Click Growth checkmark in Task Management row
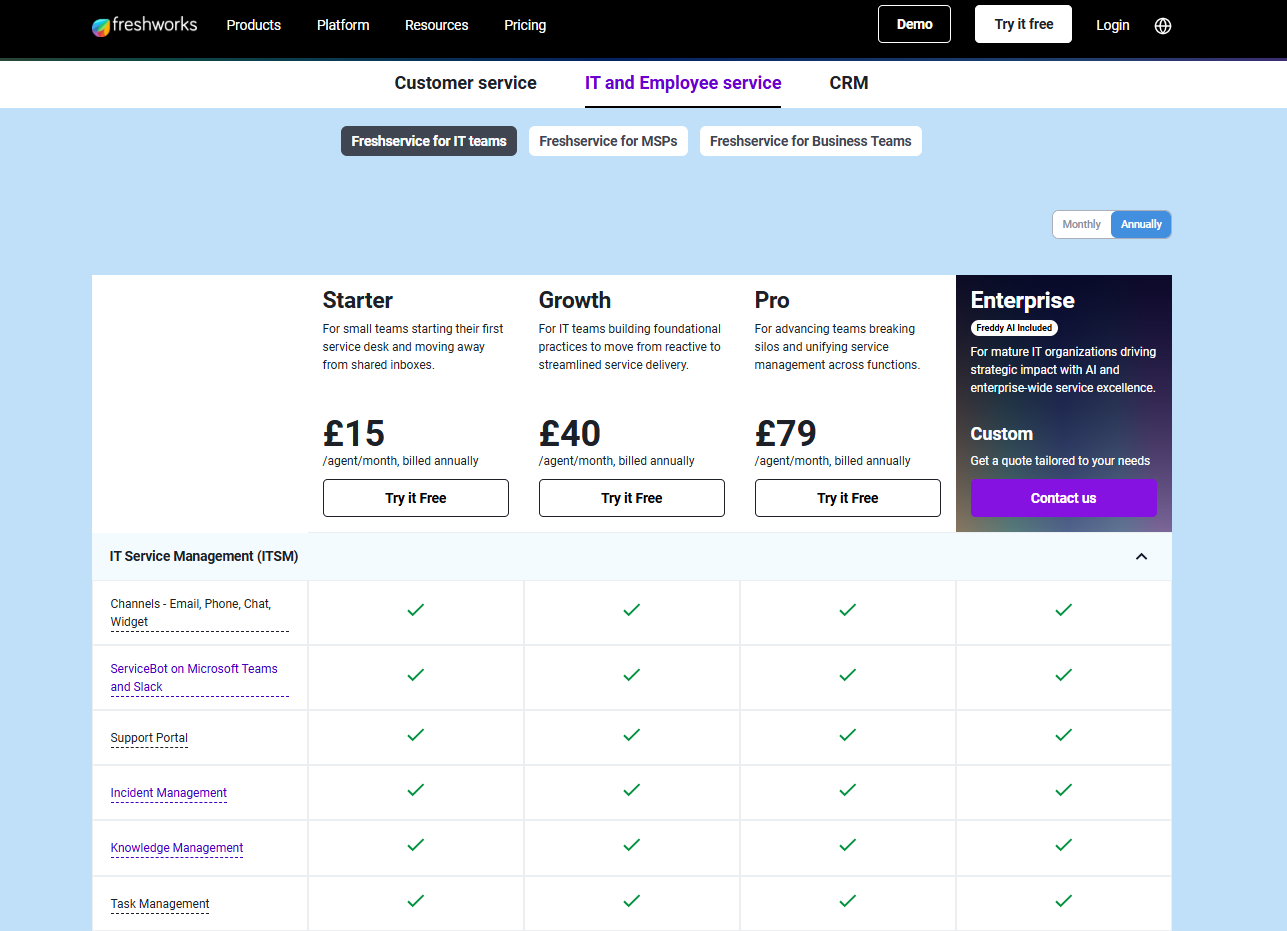1287x931 pixels. [x=631, y=901]
